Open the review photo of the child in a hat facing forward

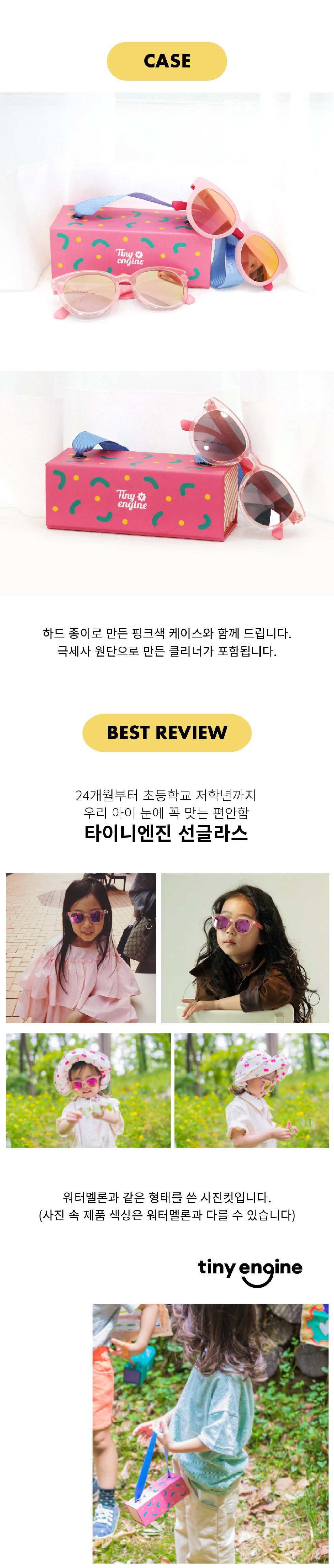click(88, 1090)
